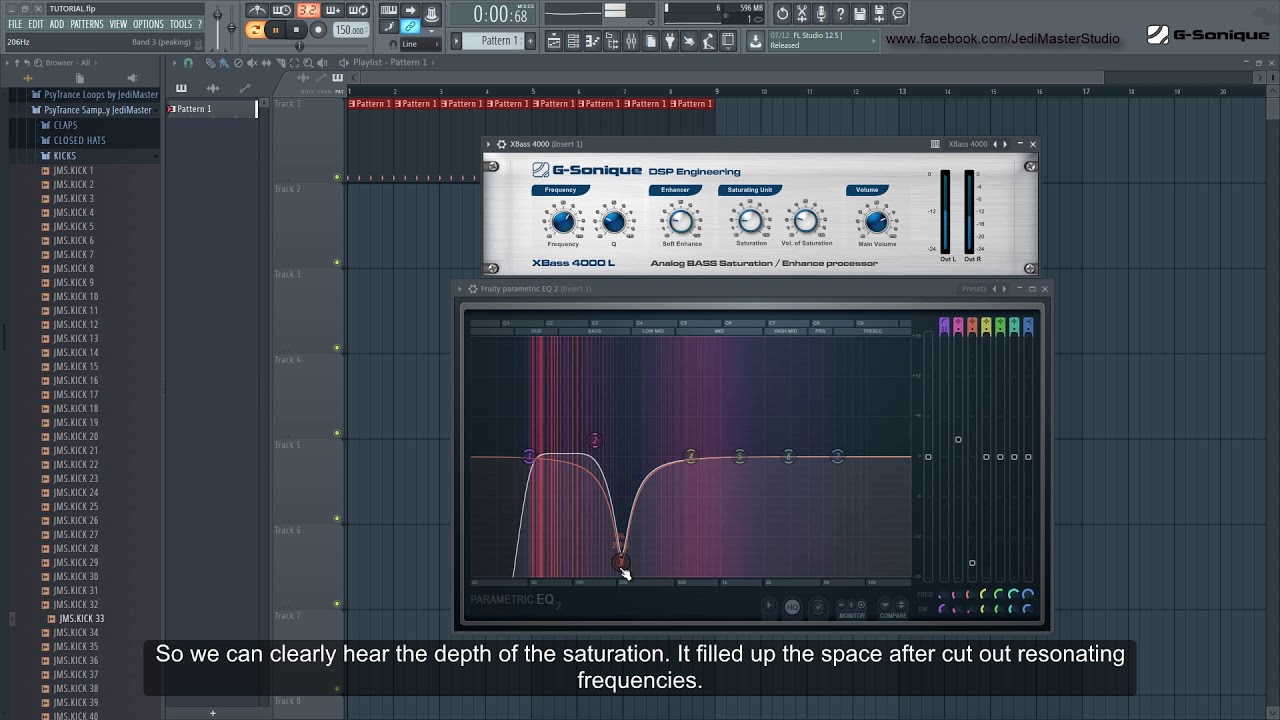Adjust the XBass 4000 Frequency knob
The width and height of the screenshot is (1280, 720).
click(562, 221)
